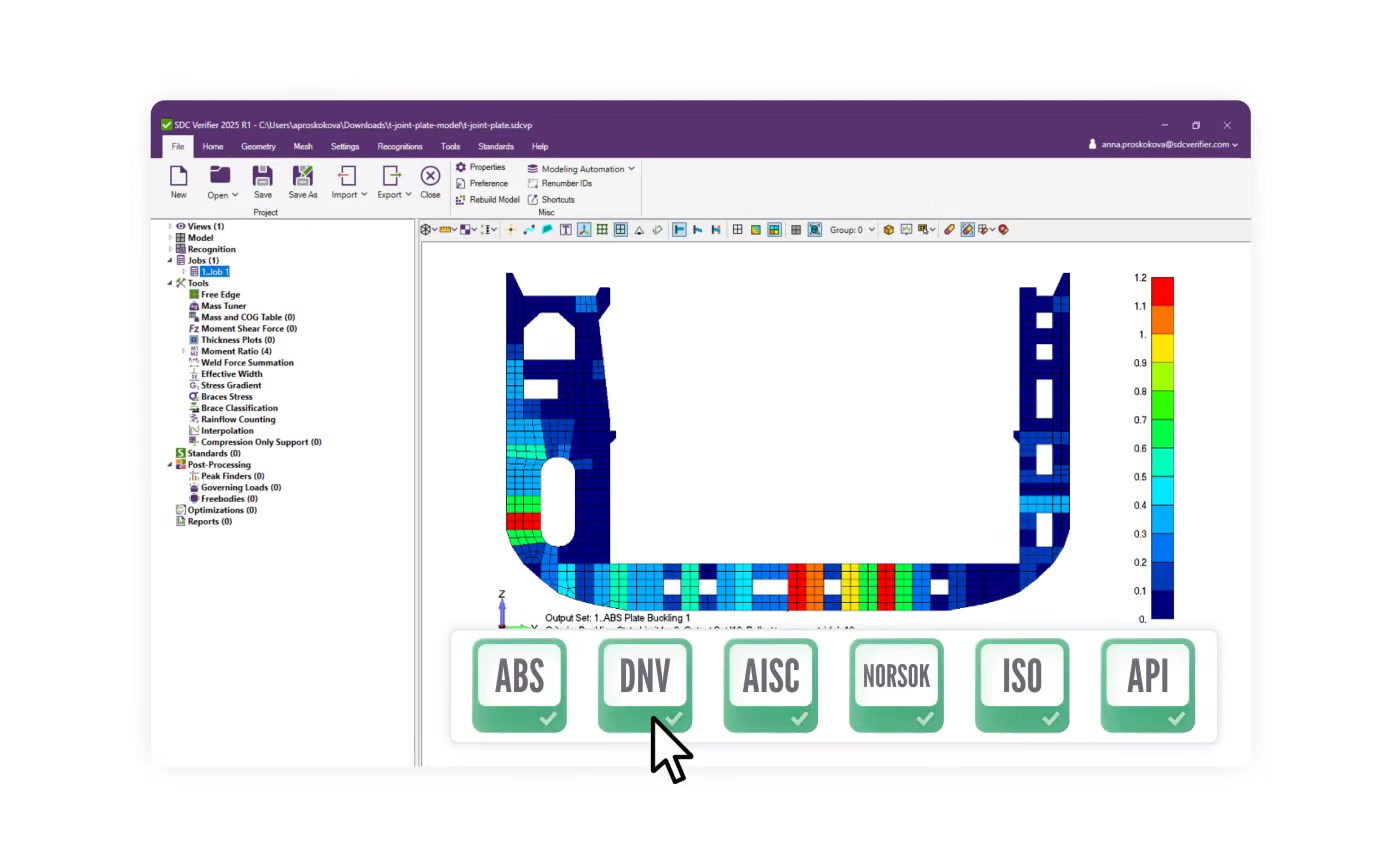Select Reports (0) in the tree

204,522
